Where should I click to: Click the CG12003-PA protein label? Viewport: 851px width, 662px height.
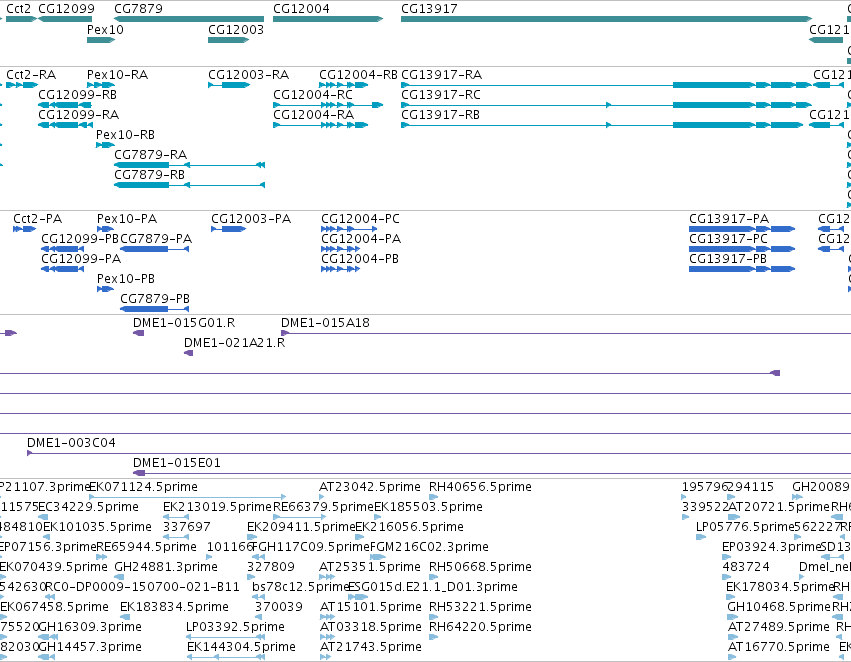[x=251, y=219]
